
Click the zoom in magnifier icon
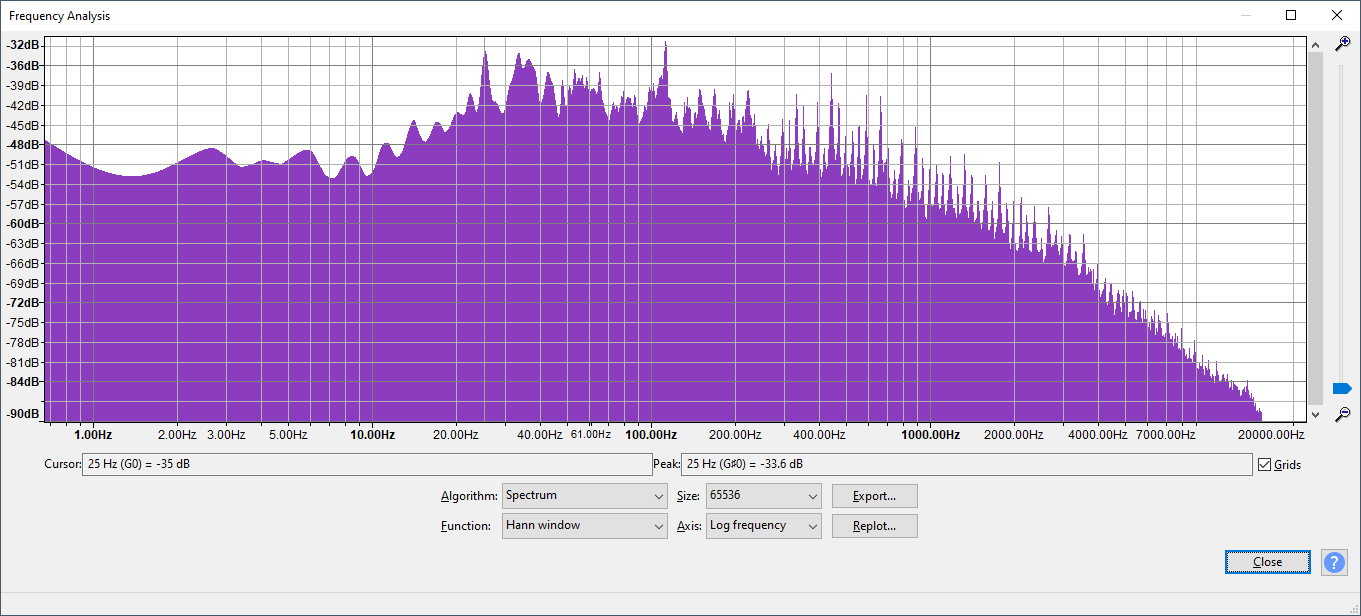1342,44
